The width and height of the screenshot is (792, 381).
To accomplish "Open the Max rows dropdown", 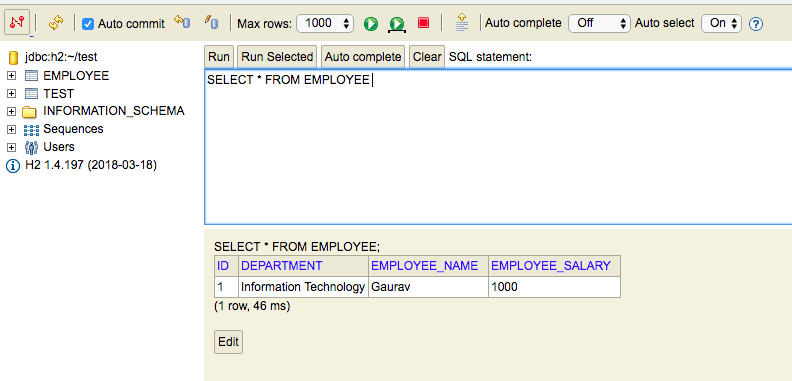I will click(325, 23).
